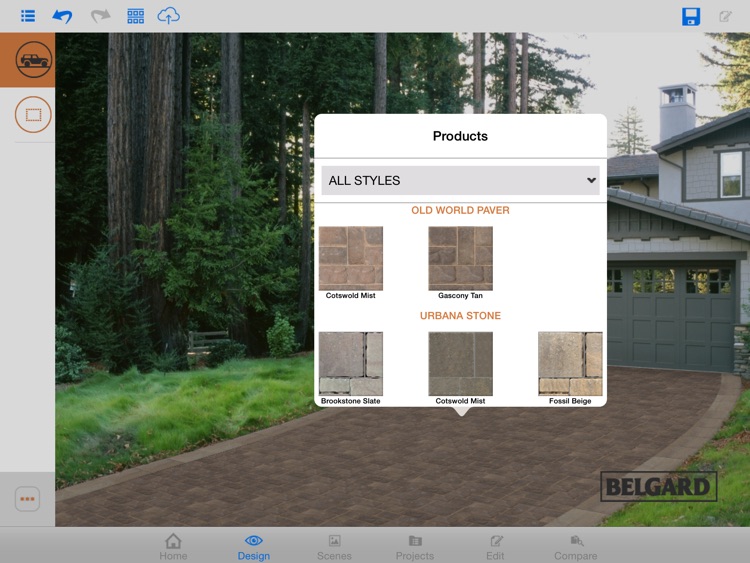Screen dimensions: 750x563
Task: Open the grid view icon
Action: [135, 16]
